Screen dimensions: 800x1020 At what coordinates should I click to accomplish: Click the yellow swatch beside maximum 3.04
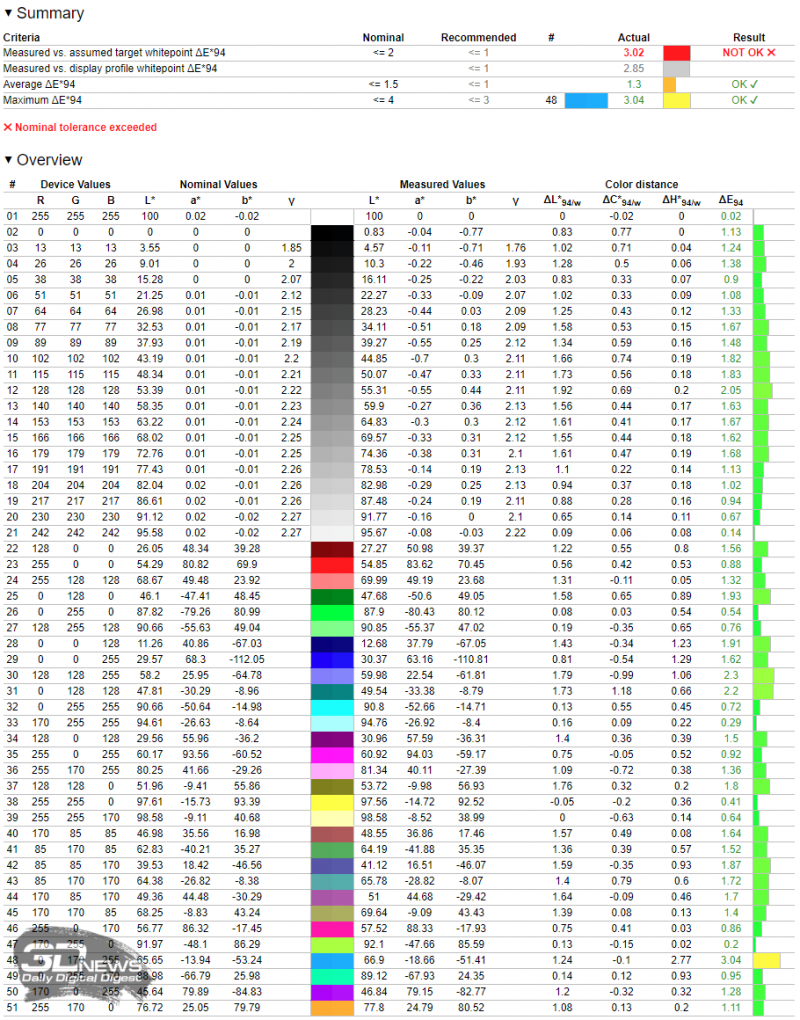(x=676, y=101)
